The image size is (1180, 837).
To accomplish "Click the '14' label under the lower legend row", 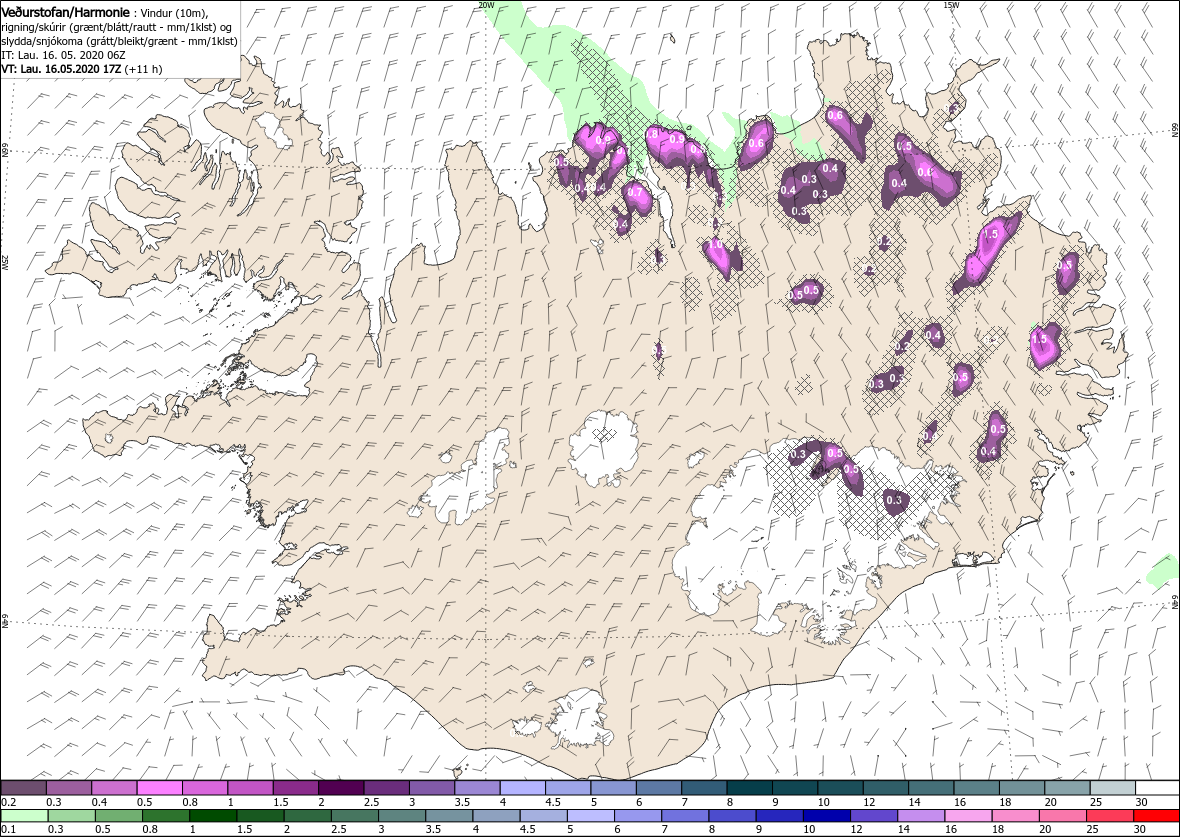I will pos(903,829).
